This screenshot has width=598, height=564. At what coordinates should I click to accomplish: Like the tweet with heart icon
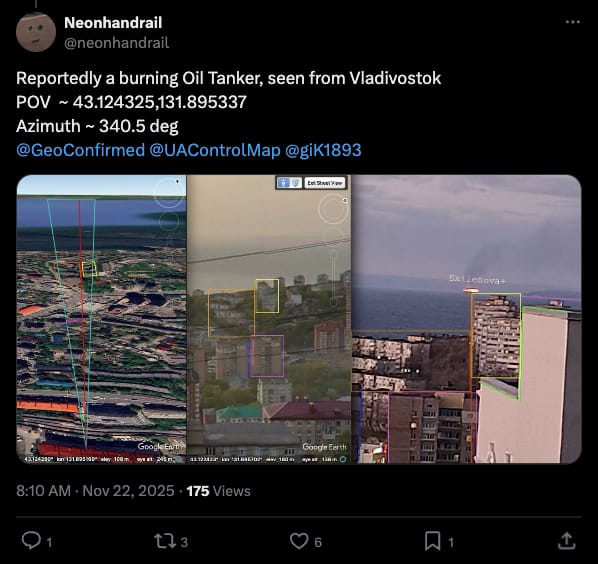click(x=299, y=541)
